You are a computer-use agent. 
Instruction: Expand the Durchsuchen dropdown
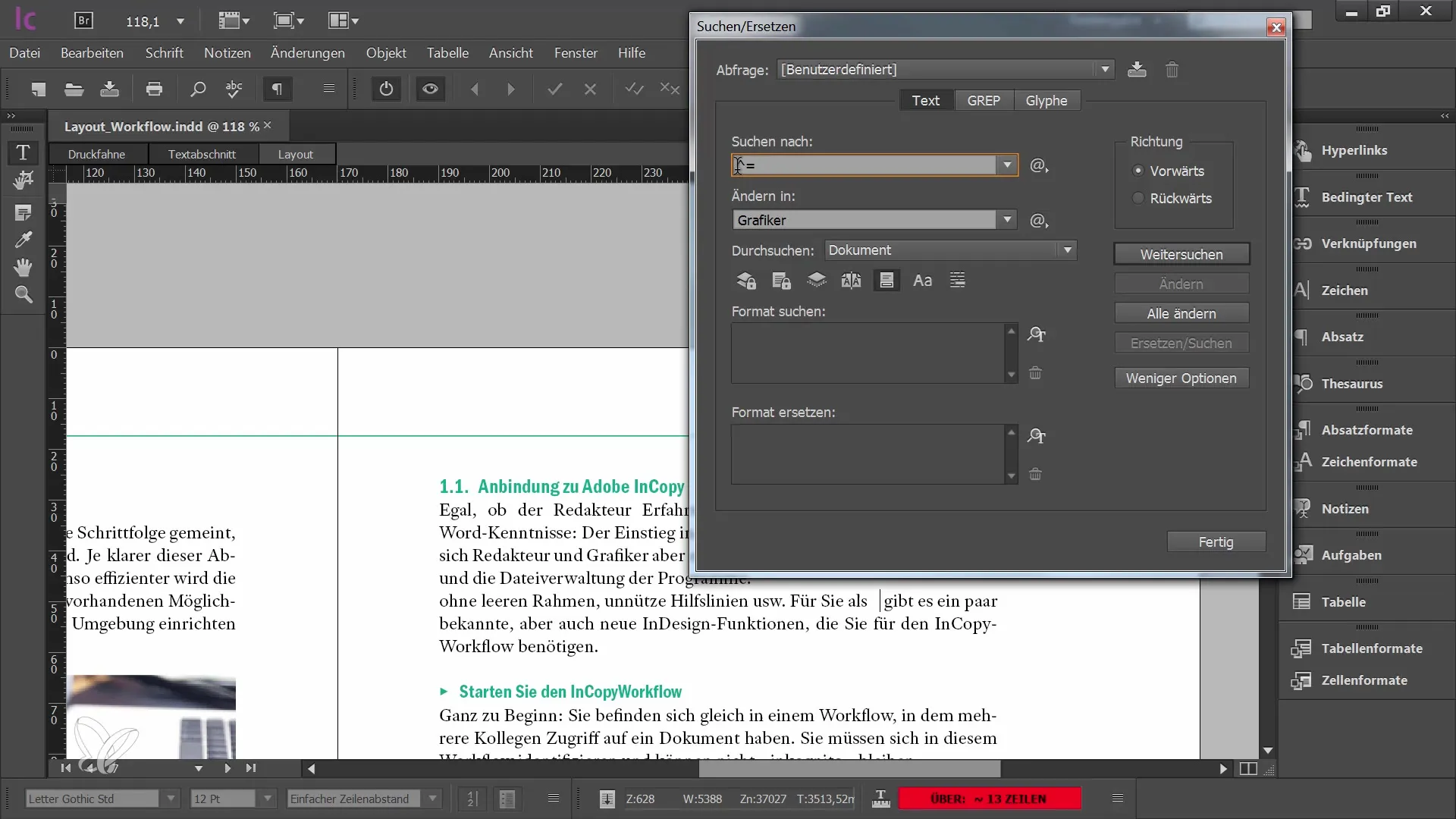[x=1069, y=250]
